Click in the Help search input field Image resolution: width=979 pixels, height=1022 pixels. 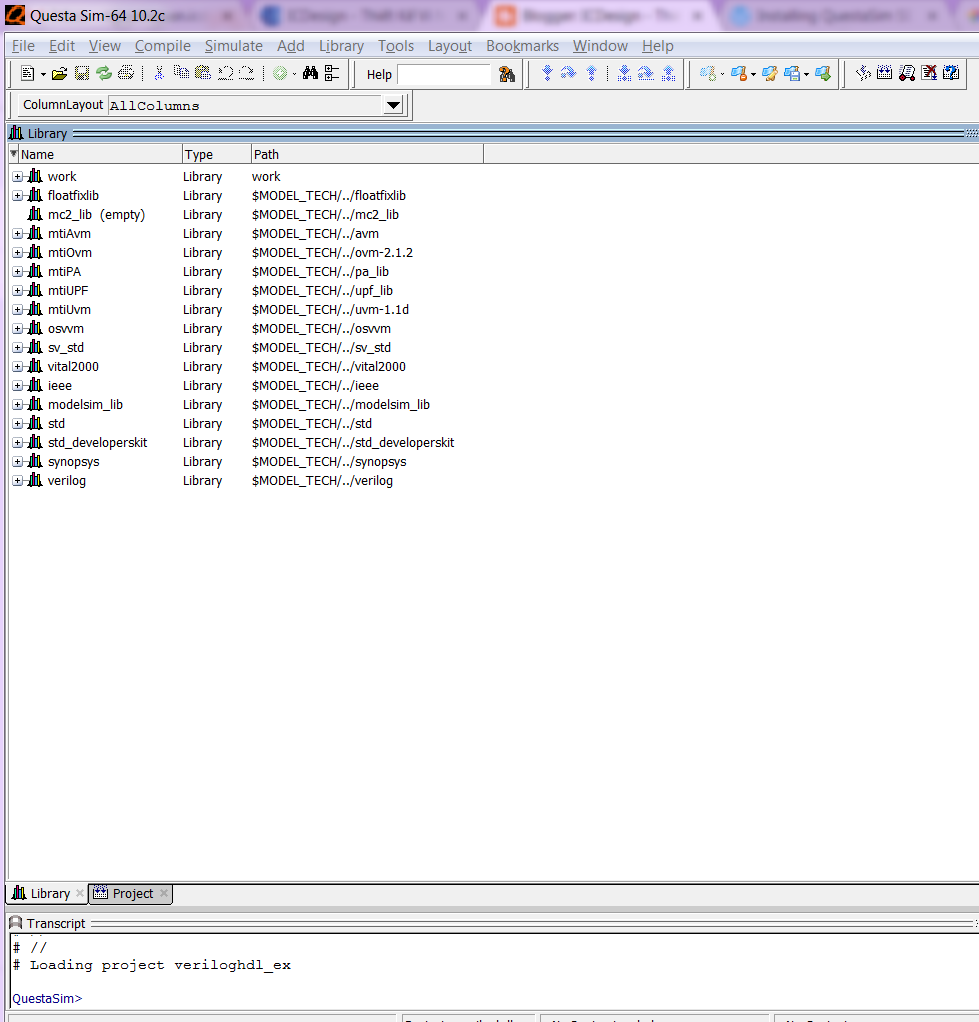coord(444,74)
